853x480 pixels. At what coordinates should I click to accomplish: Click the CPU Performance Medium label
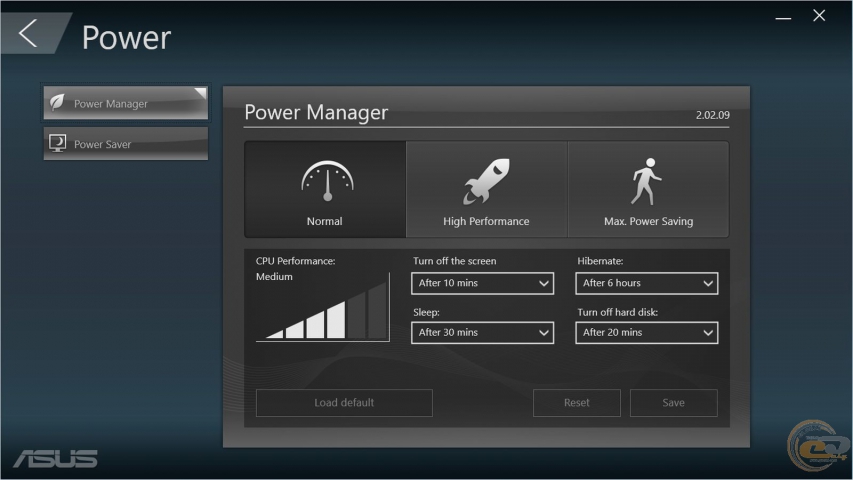(x=274, y=276)
